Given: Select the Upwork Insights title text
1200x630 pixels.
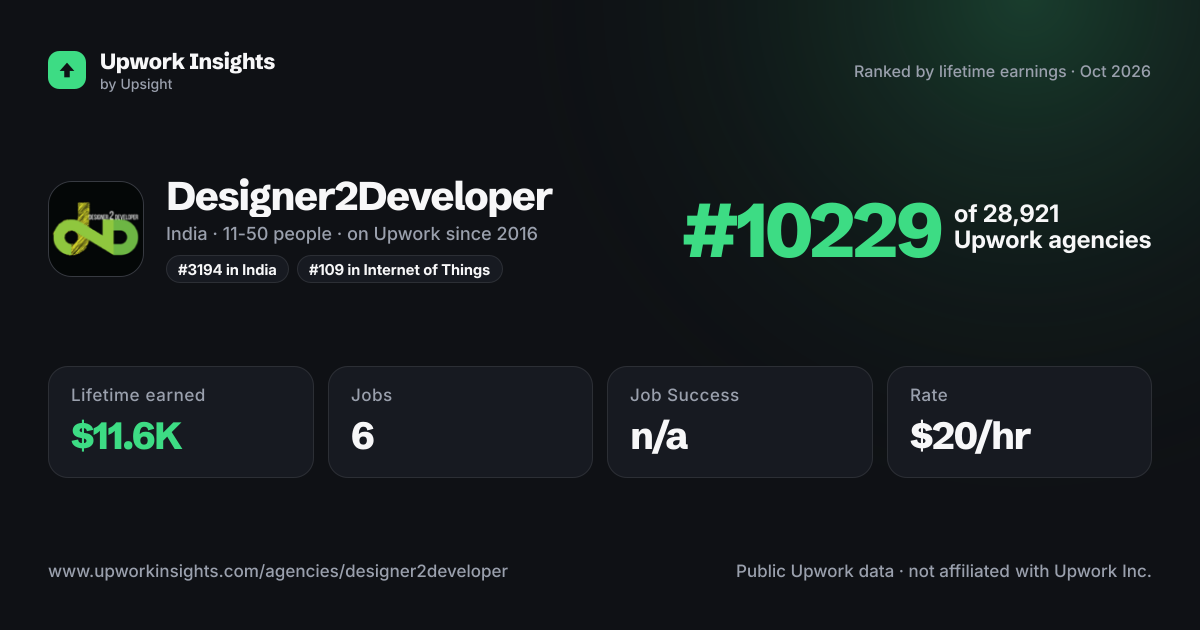Looking at the screenshot, I should tap(187, 61).
